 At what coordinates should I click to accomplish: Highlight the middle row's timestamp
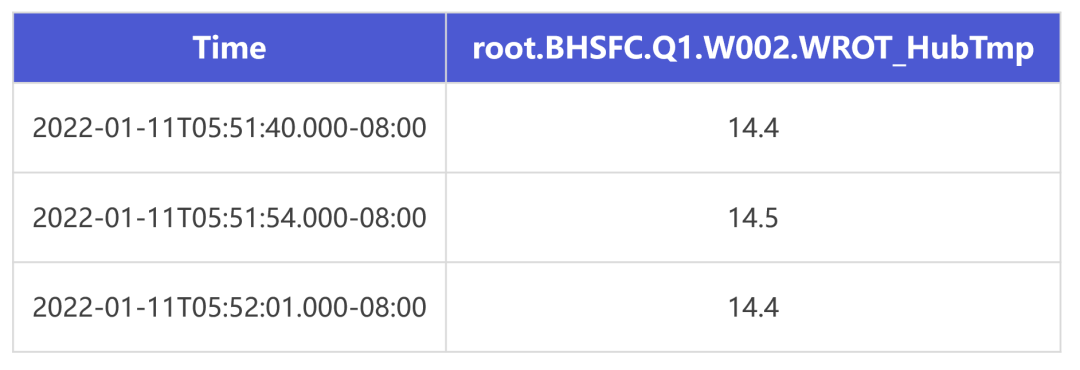(229, 218)
